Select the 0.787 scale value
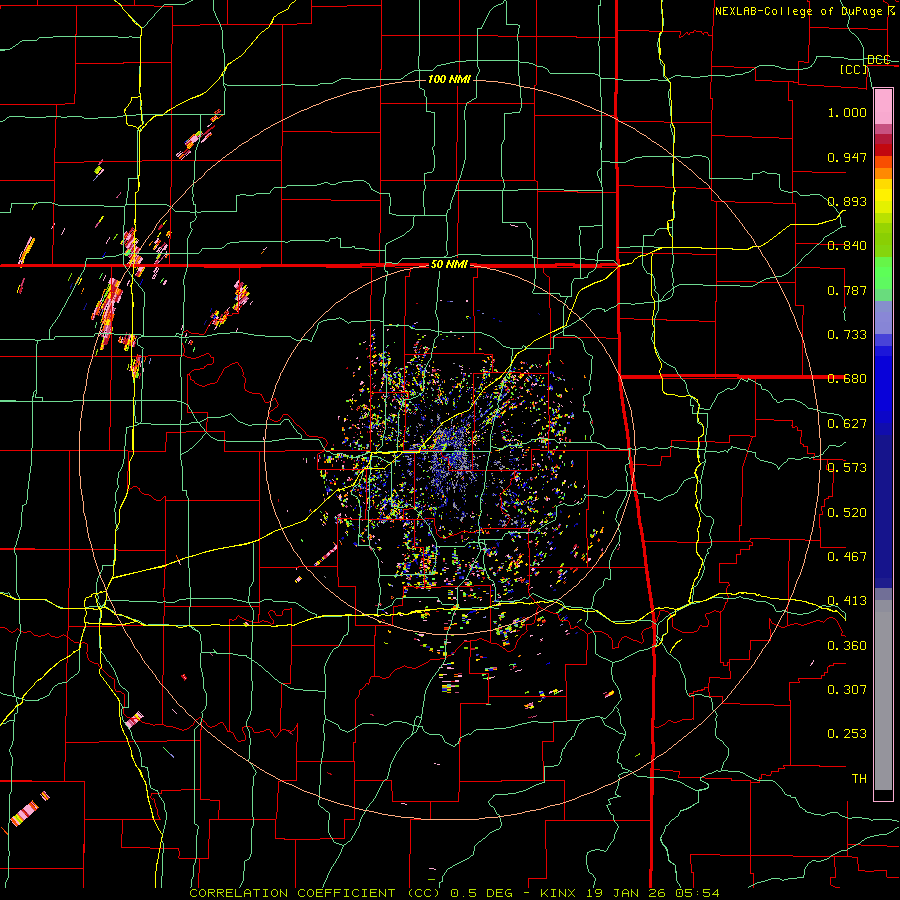The image size is (900, 900). pyautogui.click(x=847, y=290)
